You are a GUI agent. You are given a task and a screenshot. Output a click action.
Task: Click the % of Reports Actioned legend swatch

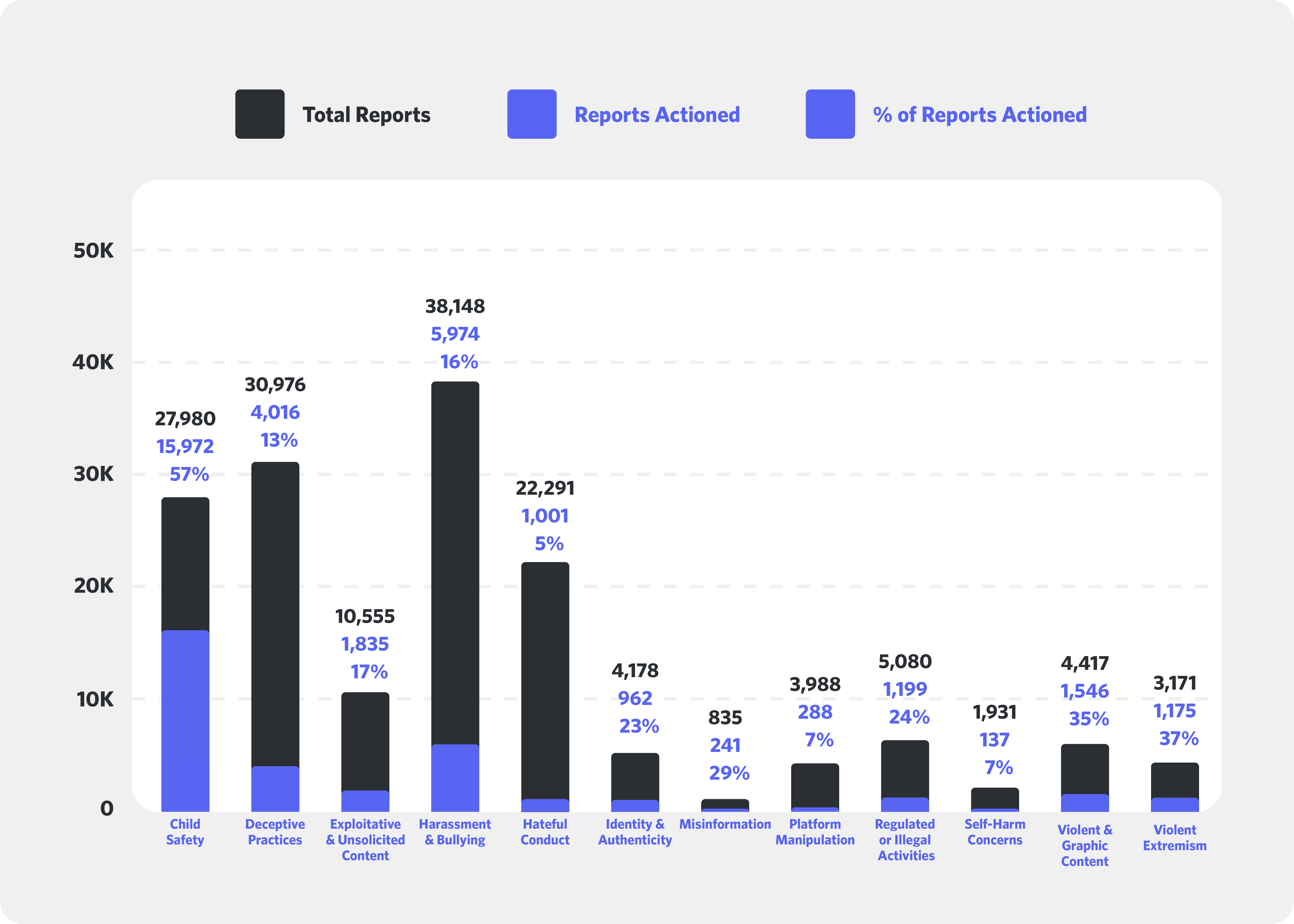click(x=830, y=114)
